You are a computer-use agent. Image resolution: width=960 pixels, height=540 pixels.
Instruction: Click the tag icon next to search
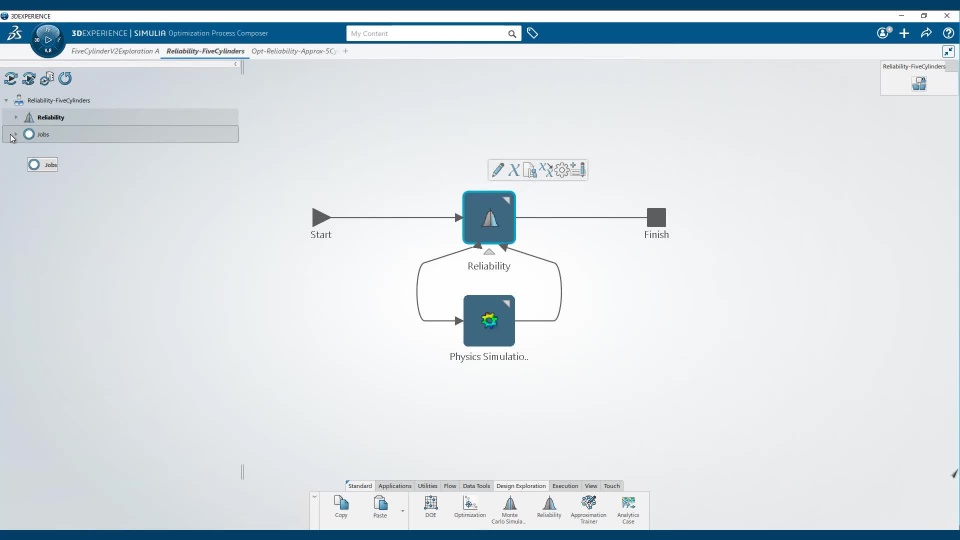533,34
